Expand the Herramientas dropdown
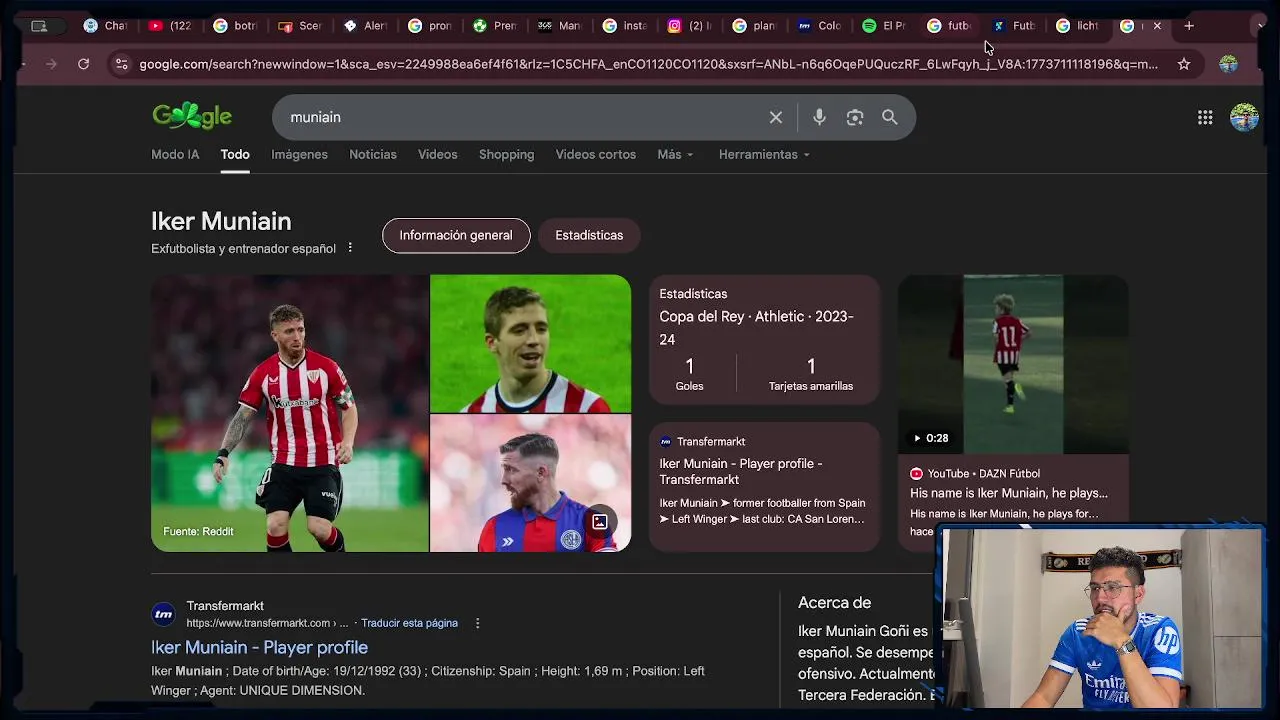Image resolution: width=1280 pixels, height=720 pixels. click(764, 154)
